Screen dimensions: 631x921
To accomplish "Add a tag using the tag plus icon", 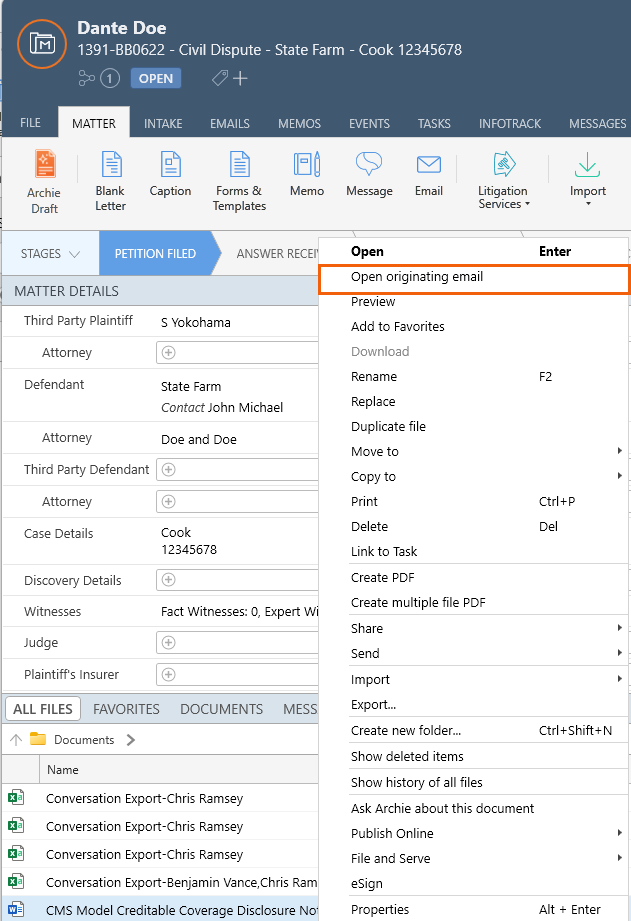I will 230,78.
